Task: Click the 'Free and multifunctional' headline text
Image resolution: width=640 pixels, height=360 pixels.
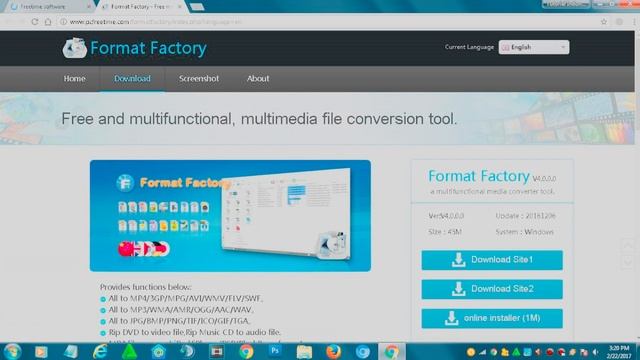Action: [259, 119]
